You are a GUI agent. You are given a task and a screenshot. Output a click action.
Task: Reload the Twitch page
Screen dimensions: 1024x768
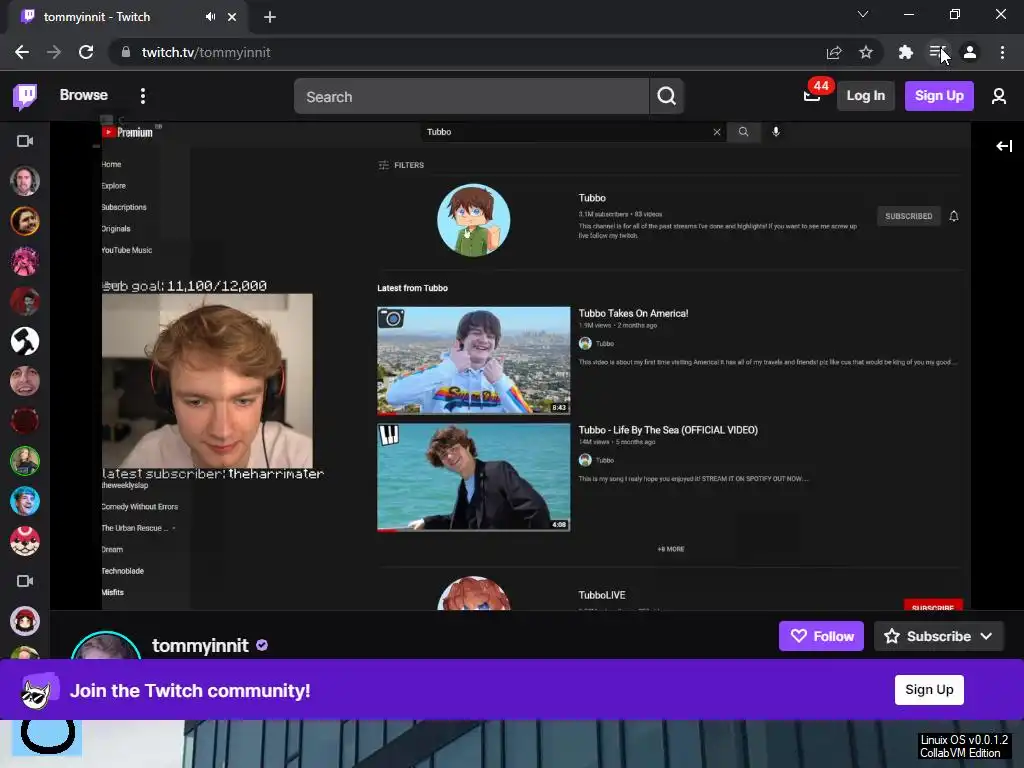click(x=86, y=52)
